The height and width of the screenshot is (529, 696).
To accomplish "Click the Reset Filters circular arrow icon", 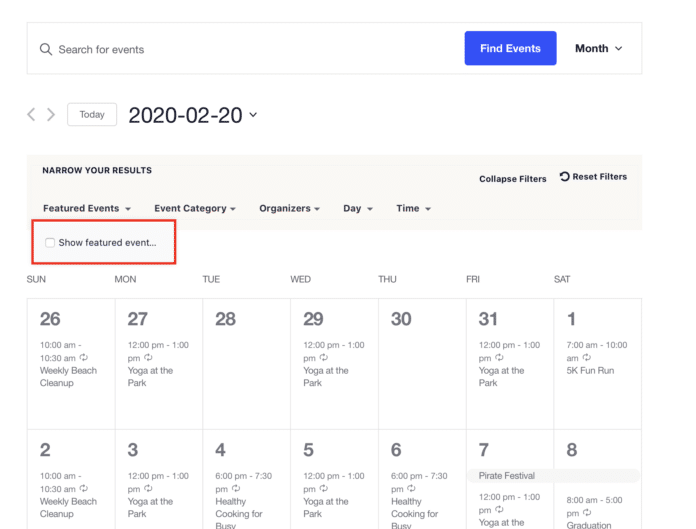I will click(x=564, y=177).
